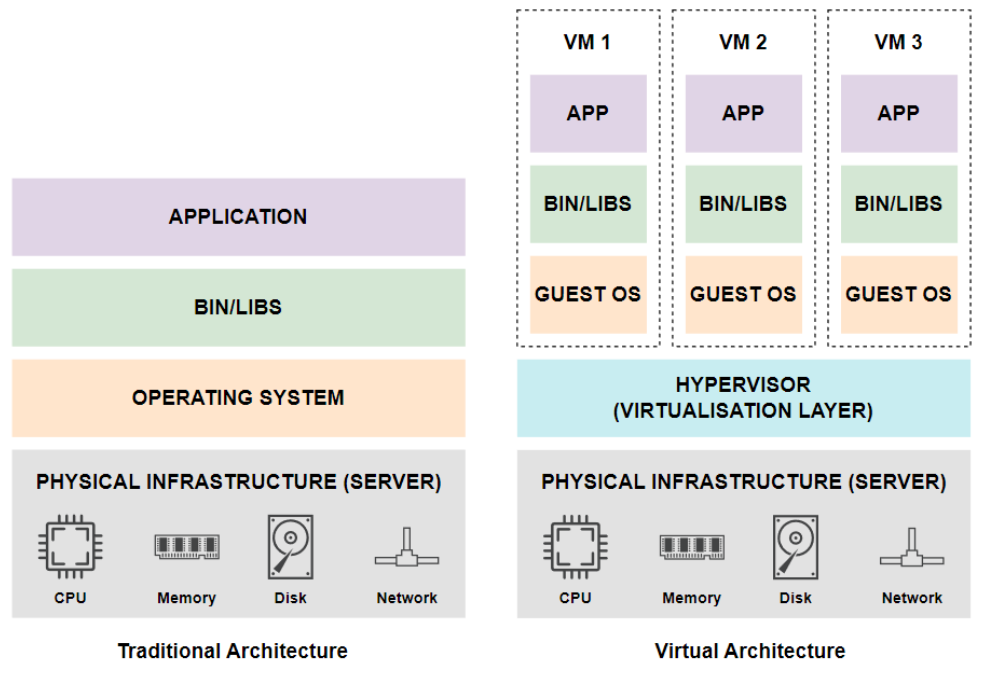Viewport: 990px width, 676px height.
Task: Click the Hypervisor virtualisation layer box
Action: tap(744, 398)
